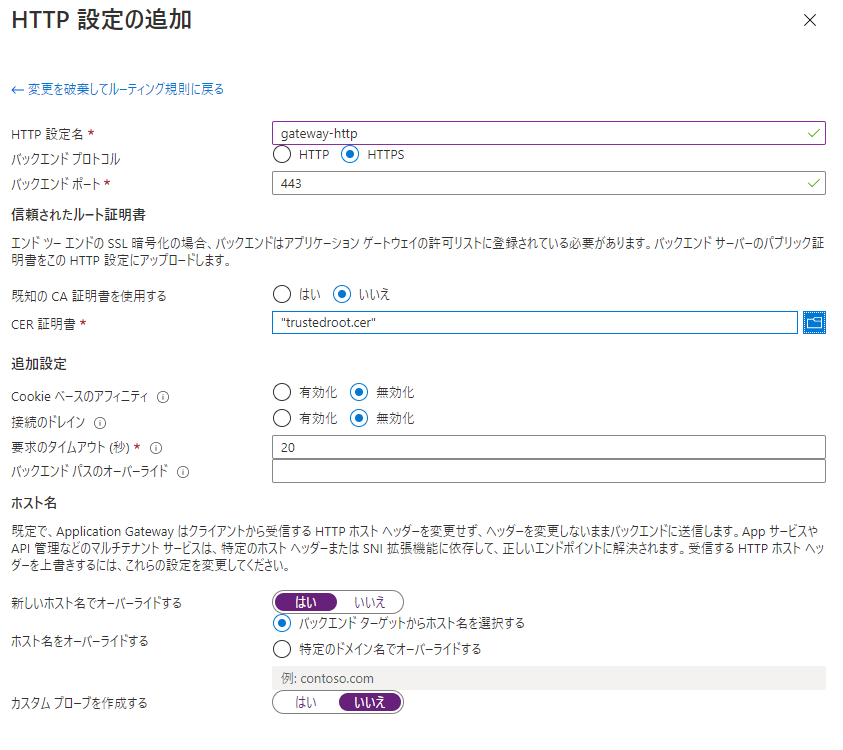This screenshot has width=843, height=750.
Task: Open Cookie-based affinity info icon
Action: point(163,397)
